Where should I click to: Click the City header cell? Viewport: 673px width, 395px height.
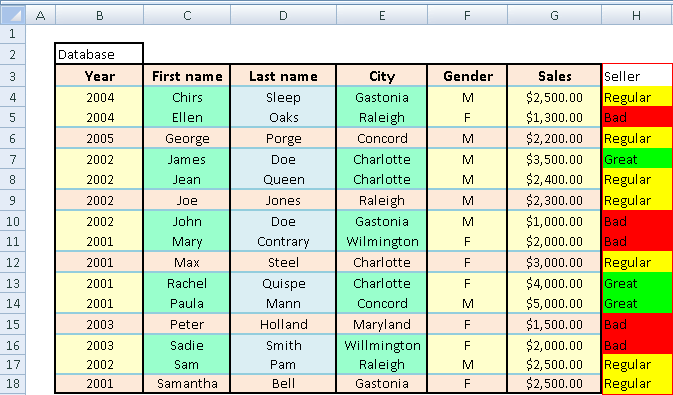point(382,76)
